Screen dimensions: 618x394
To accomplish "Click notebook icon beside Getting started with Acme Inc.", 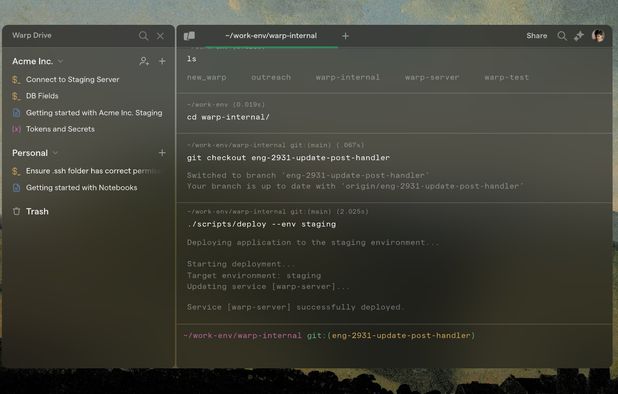I will click(x=16, y=113).
